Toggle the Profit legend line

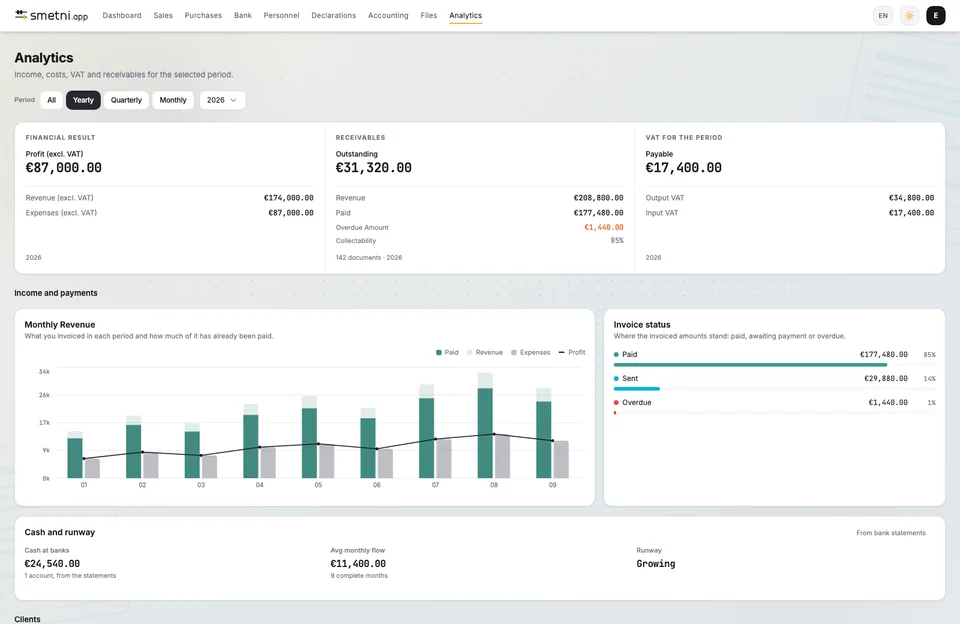pos(572,352)
